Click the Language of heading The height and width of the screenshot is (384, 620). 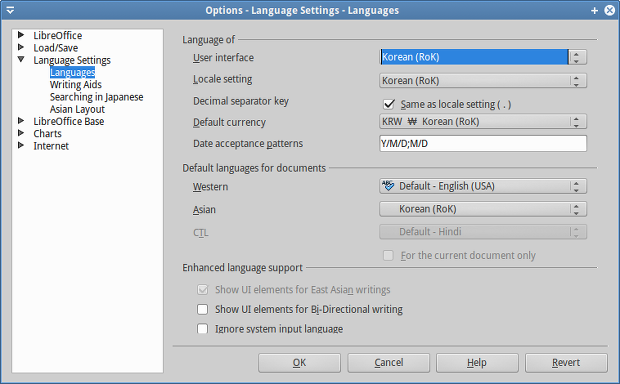[208, 40]
